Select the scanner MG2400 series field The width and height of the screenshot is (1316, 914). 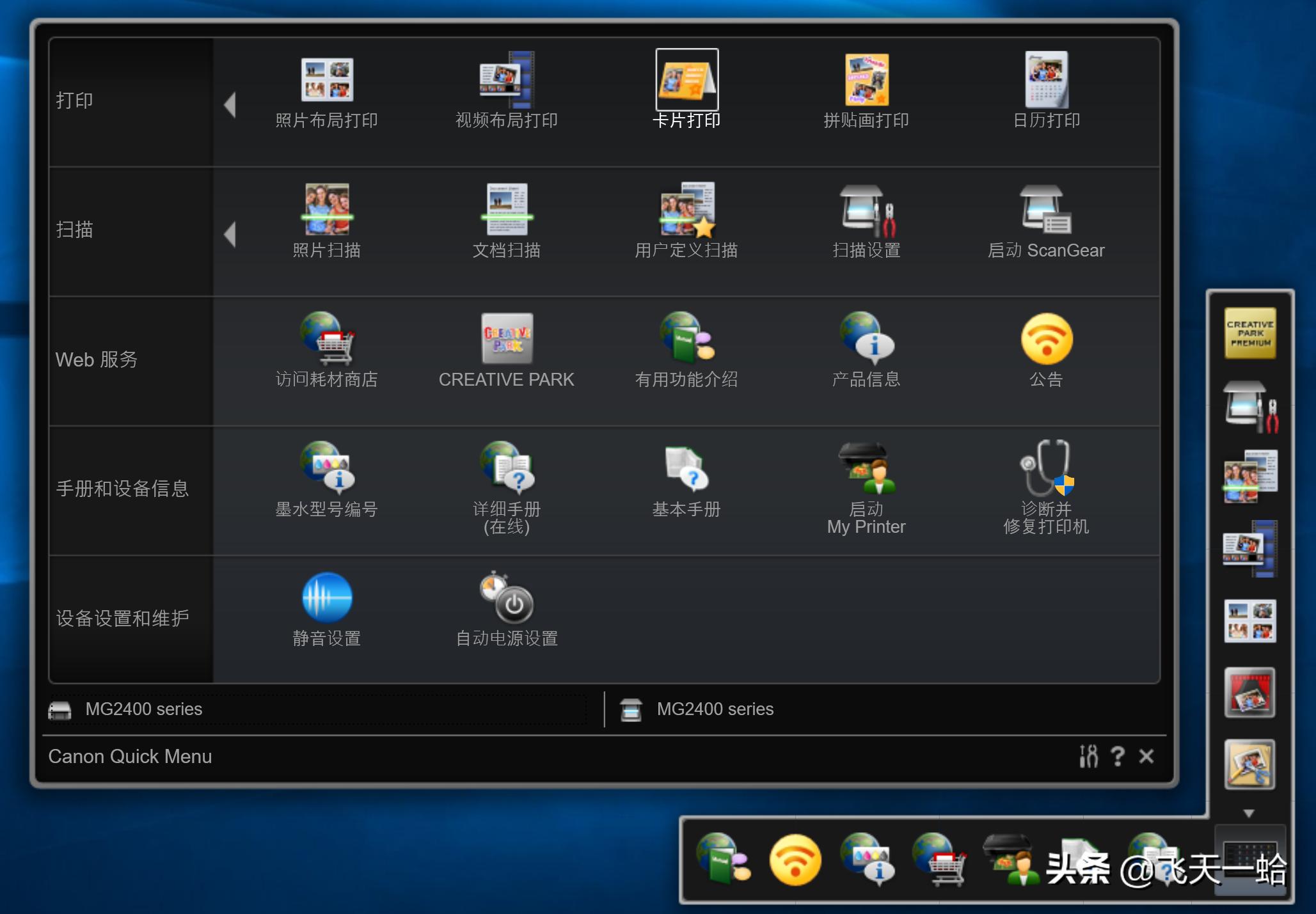(x=715, y=709)
